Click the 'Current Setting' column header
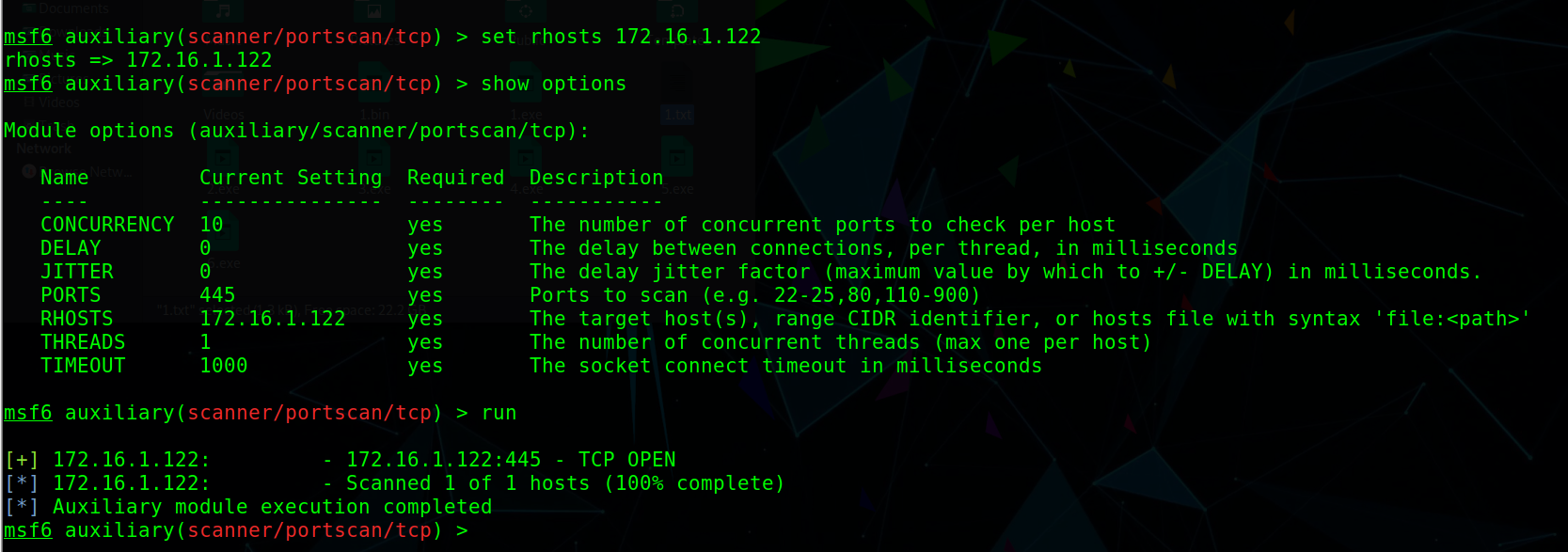The height and width of the screenshot is (552, 1568). pos(291,178)
